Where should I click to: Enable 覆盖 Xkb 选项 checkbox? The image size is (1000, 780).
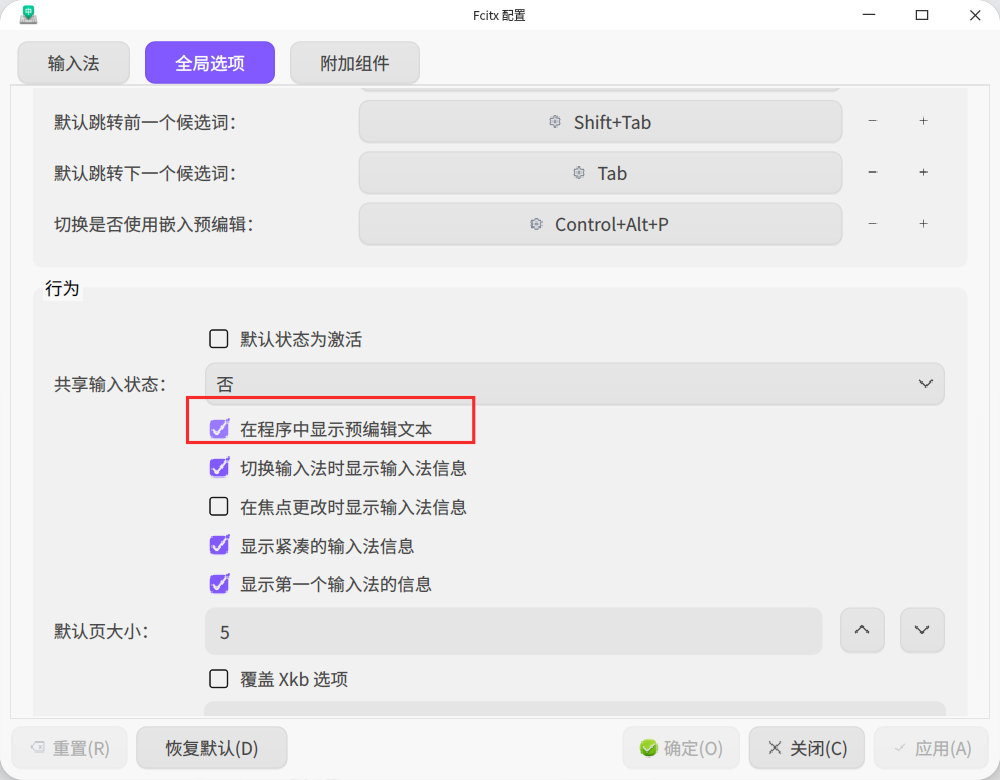pos(219,679)
